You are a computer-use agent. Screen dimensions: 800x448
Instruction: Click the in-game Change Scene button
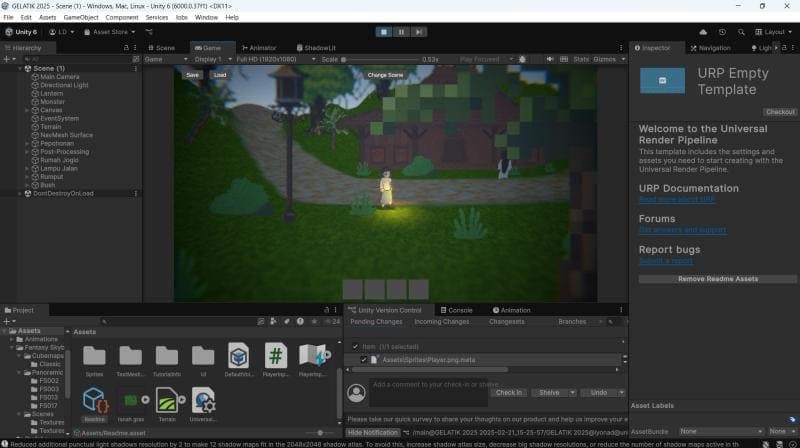point(385,75)
